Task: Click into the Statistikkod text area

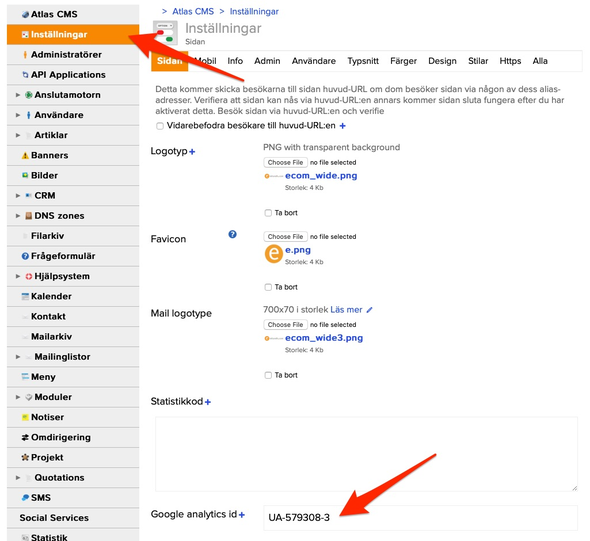Action: 366,454
